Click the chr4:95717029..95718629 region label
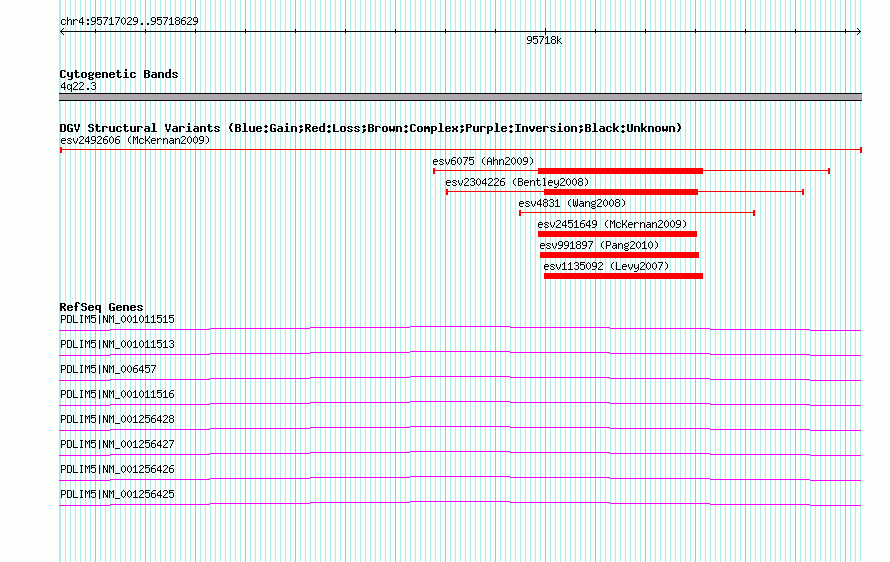This screenshot has height=562, width=890. (x=129, y=22)
